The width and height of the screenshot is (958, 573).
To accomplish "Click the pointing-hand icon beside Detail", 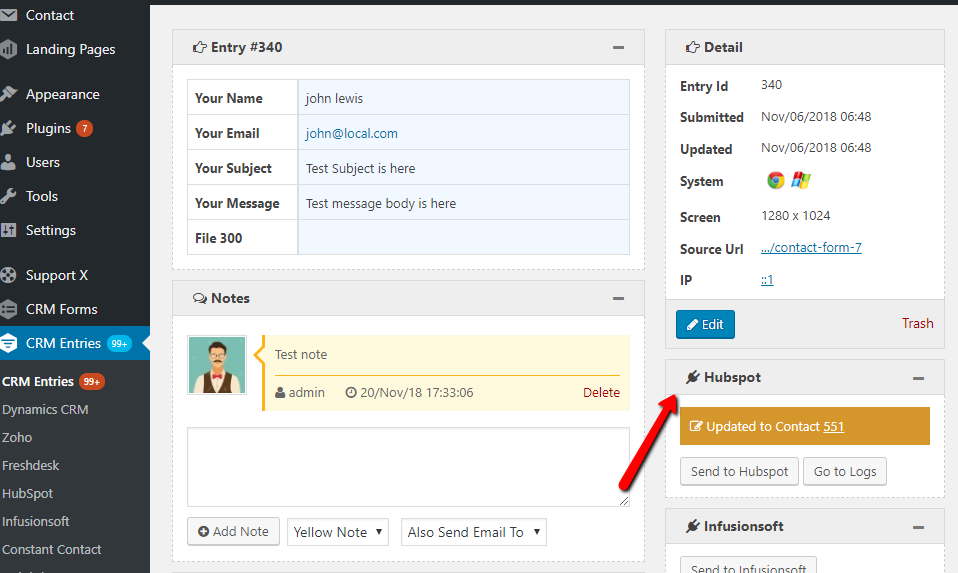I will tap(692, 47).
